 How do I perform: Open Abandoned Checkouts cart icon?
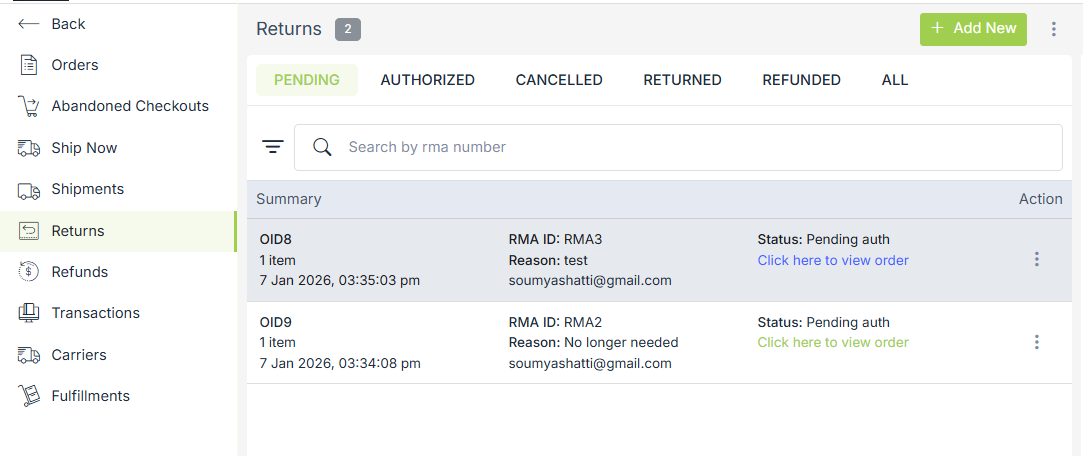pyautogui.click(x=29, y=106)
